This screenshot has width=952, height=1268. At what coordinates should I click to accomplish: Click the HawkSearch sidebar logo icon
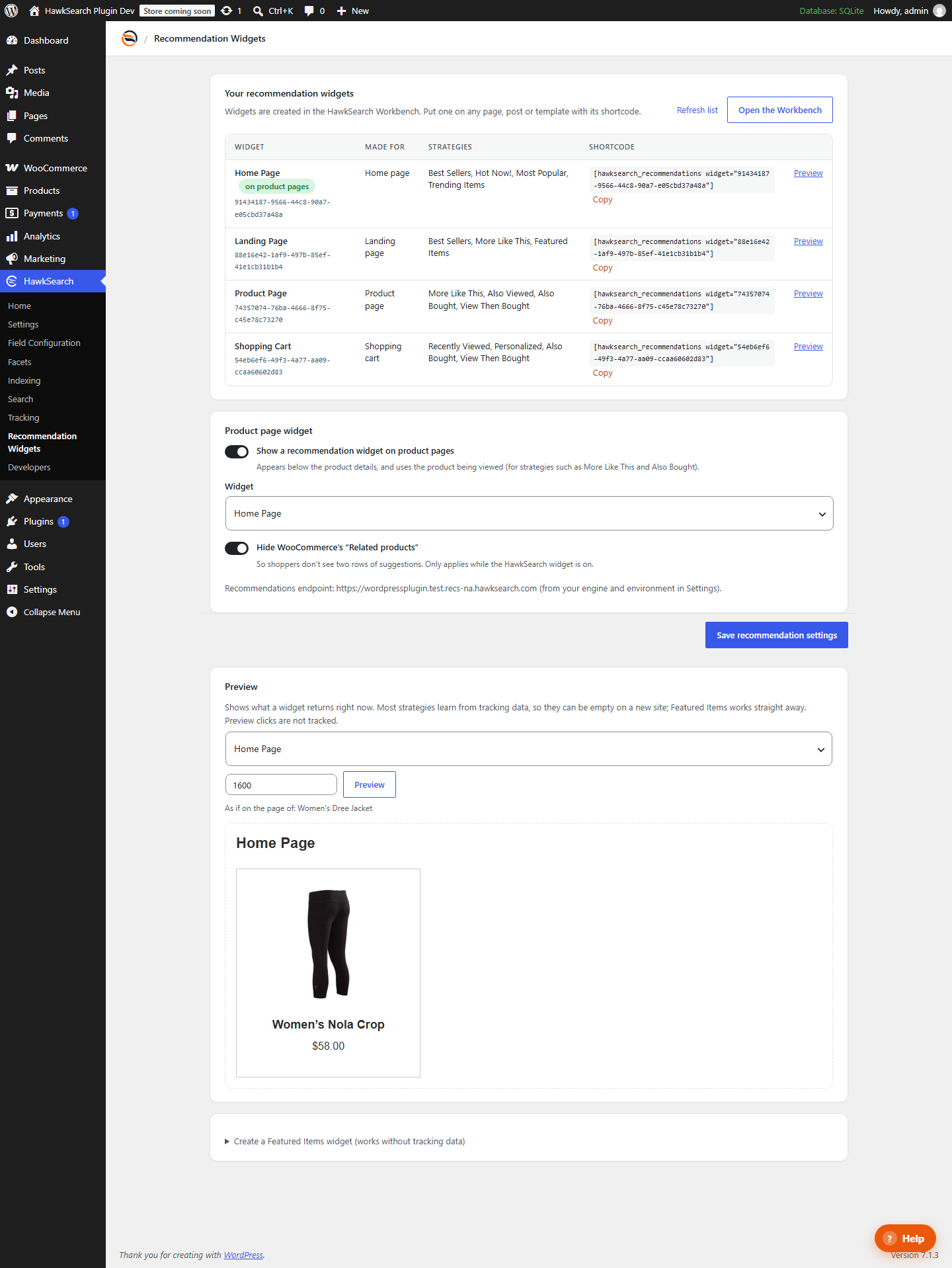pos(12,281)
